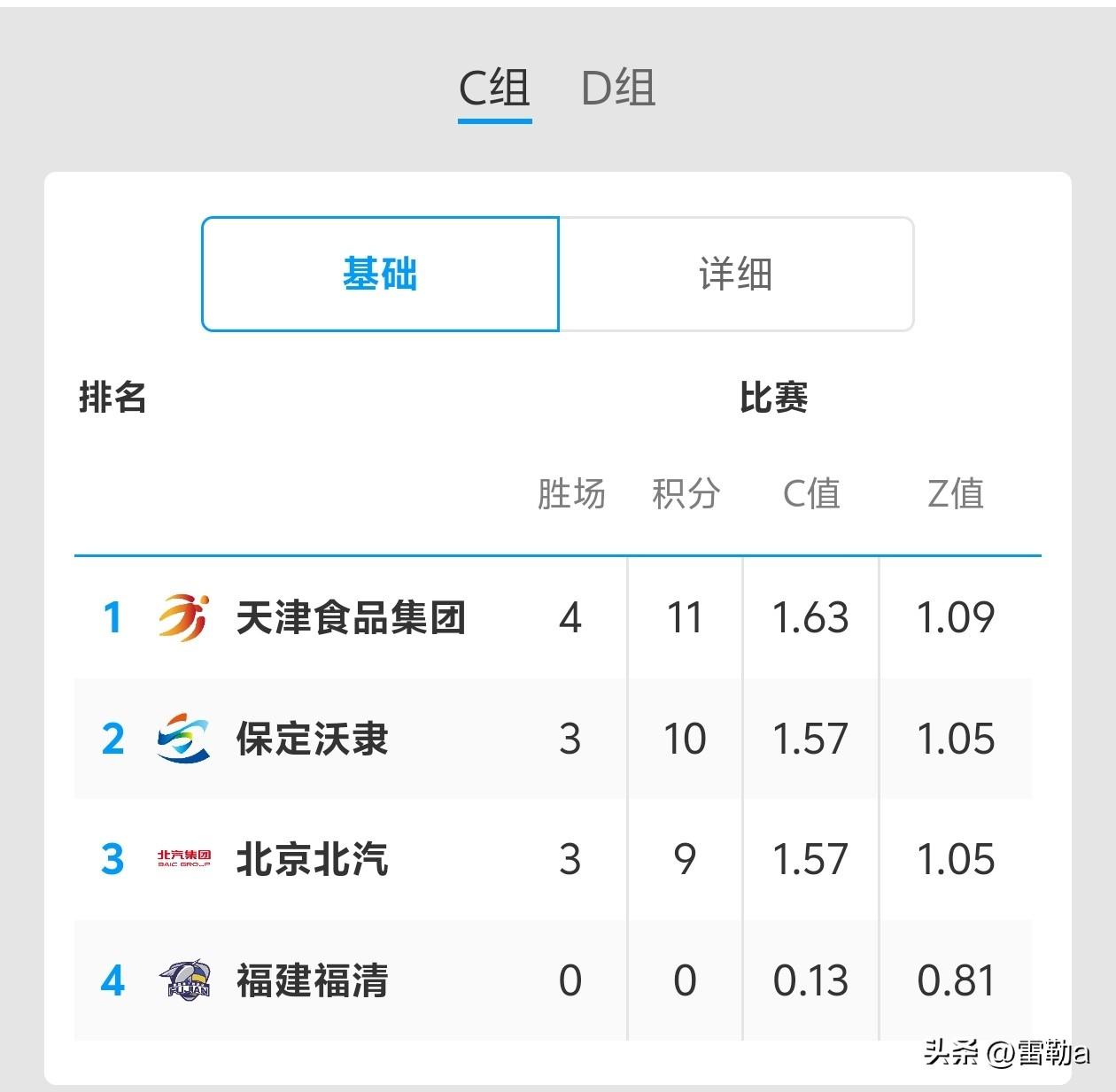Click the 头条 @雷勒a watermark
The height and width of the screenshot is (1092, 1116).
1006,1052
